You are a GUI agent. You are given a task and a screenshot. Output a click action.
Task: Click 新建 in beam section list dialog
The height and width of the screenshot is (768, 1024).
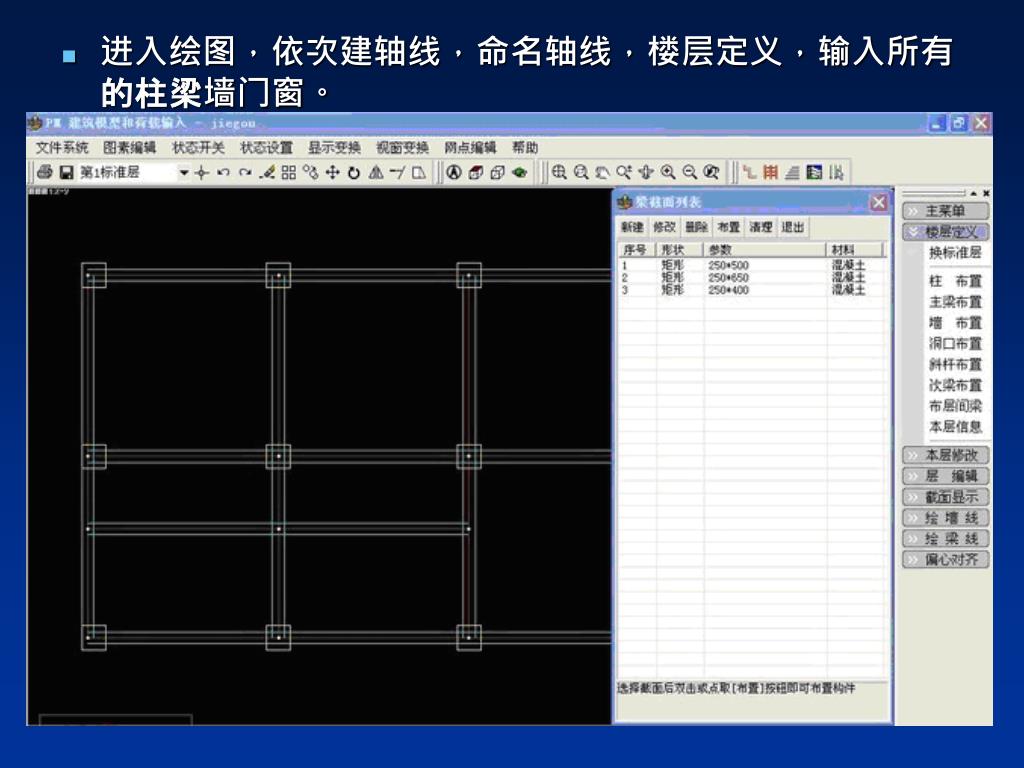(632, 227)
